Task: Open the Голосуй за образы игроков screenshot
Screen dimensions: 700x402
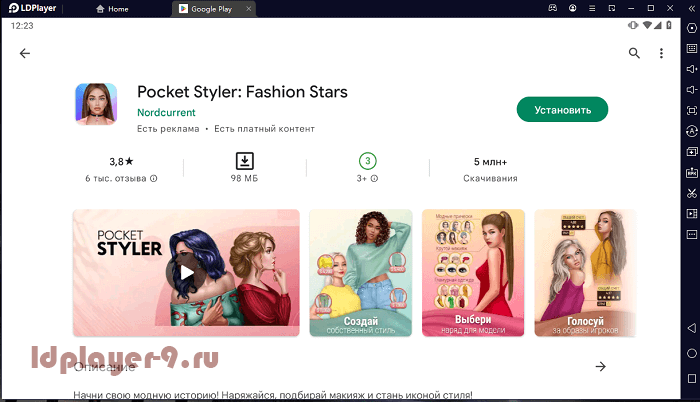Action: (585, 272)
